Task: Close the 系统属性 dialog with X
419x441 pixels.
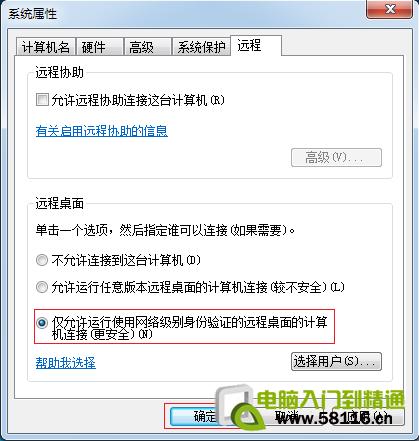Action: [389, 10]
